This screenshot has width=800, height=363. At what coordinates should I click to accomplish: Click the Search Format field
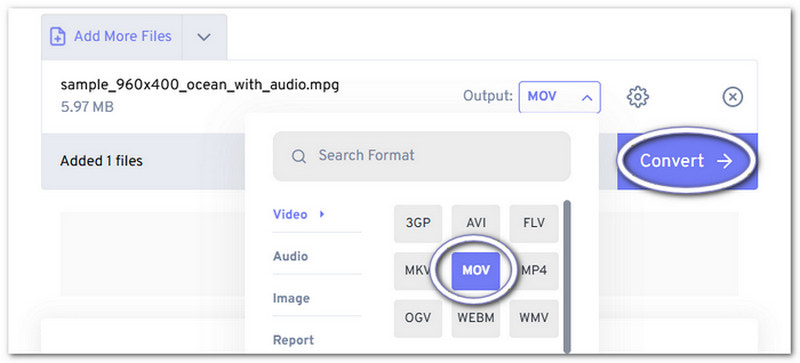click(x=421, y=156)
